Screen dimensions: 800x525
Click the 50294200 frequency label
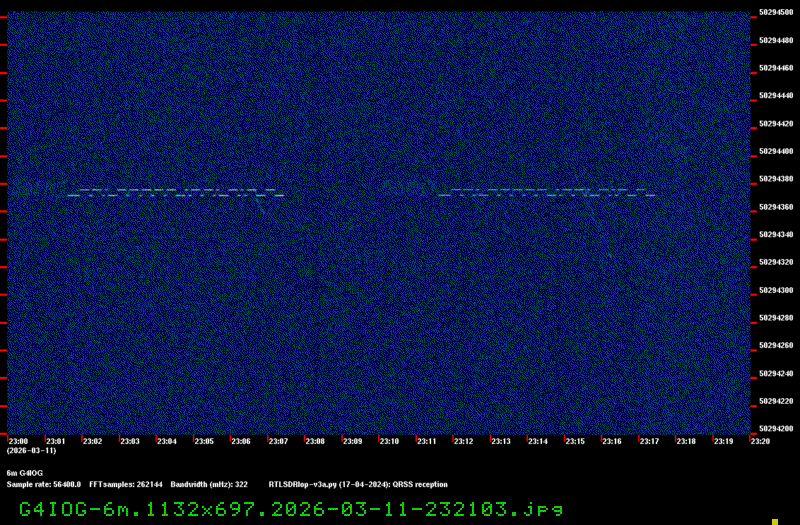pyautogui.click(x=776, y=429)
